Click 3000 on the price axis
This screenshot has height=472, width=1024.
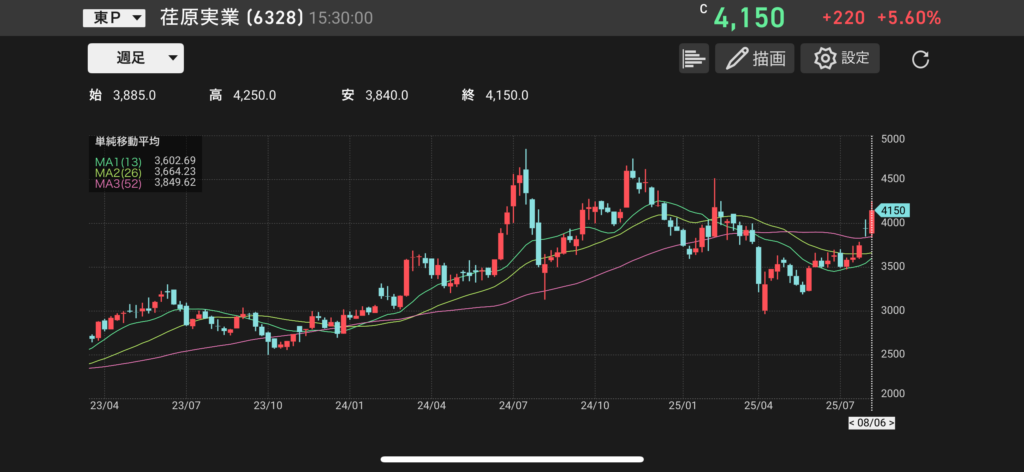tap(892, 310)
